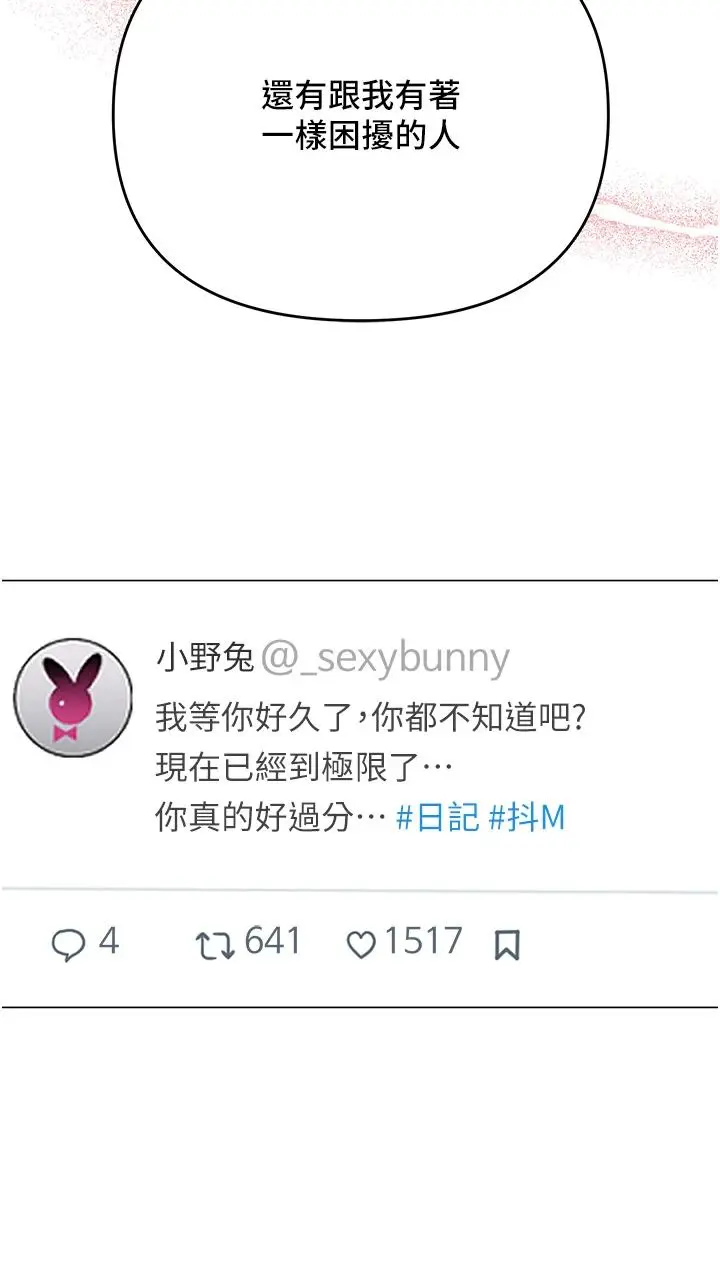This screenshot has width=720, height=1284.
Task: Bookmark the post with the bookmark icon
Action: (507, 946)
